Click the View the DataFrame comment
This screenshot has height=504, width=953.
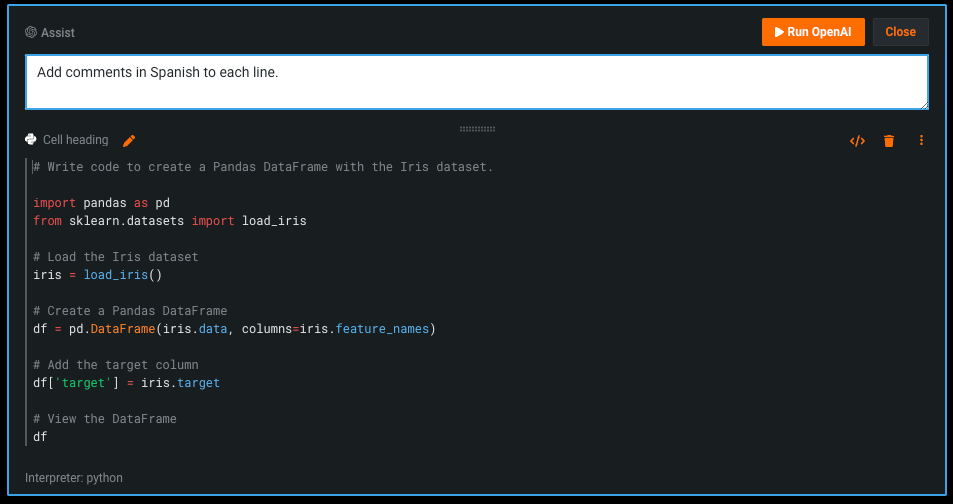point(105,419)
